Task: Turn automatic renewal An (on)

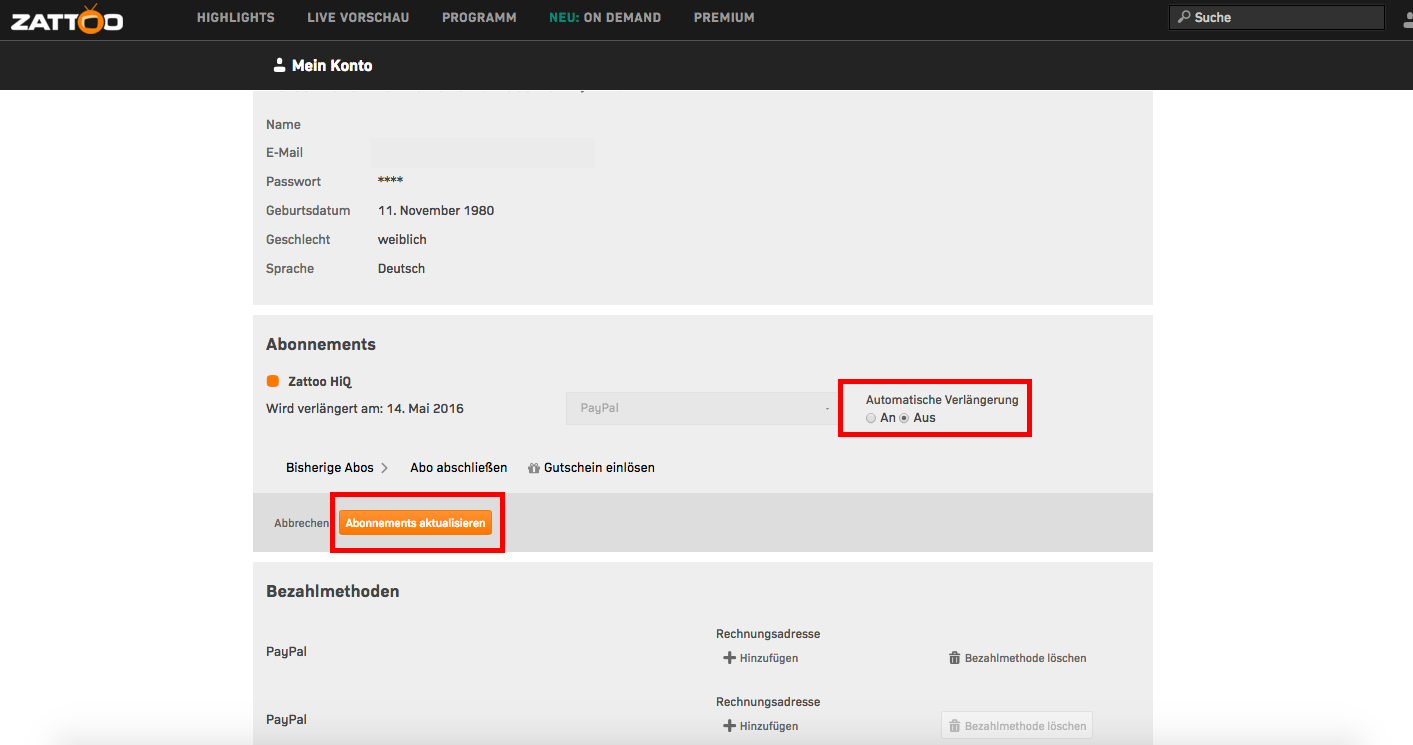Action: [x=871, y=418]
